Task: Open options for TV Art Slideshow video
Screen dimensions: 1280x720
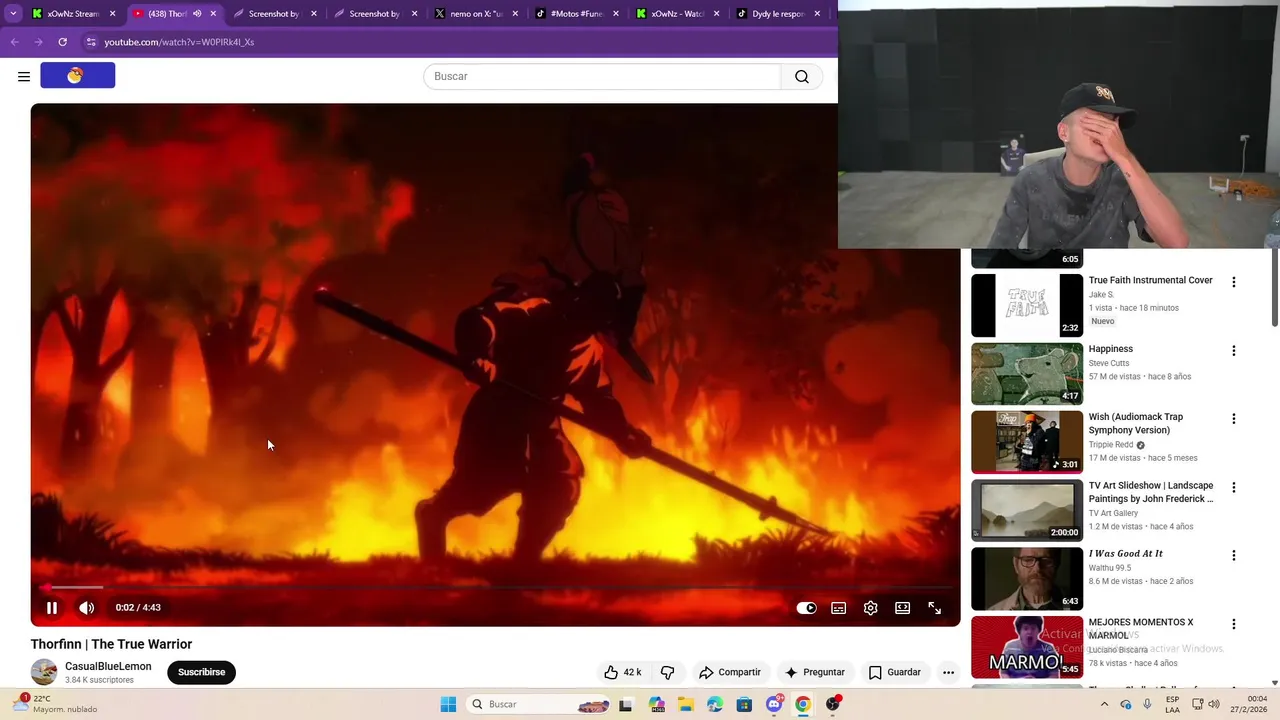Action: tap(1233, 488)
